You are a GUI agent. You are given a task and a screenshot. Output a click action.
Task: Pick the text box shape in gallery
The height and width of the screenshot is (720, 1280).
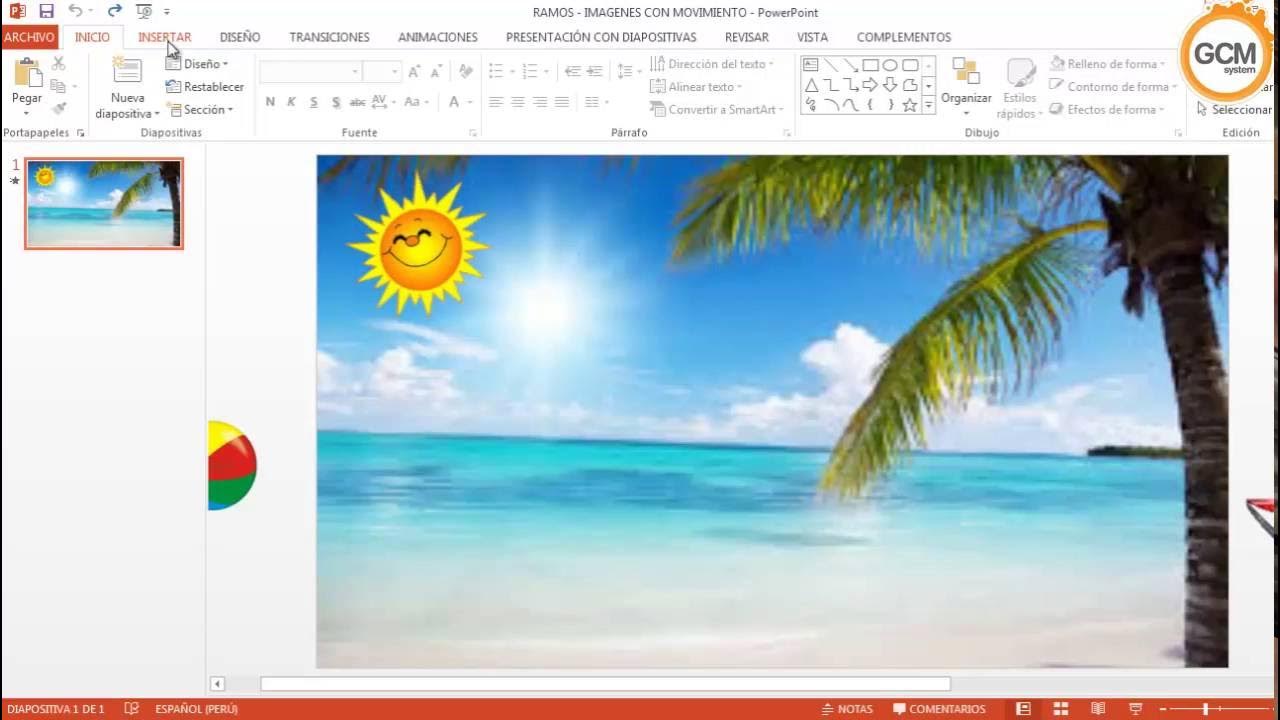pyautogui.click(x=811, y=65)
